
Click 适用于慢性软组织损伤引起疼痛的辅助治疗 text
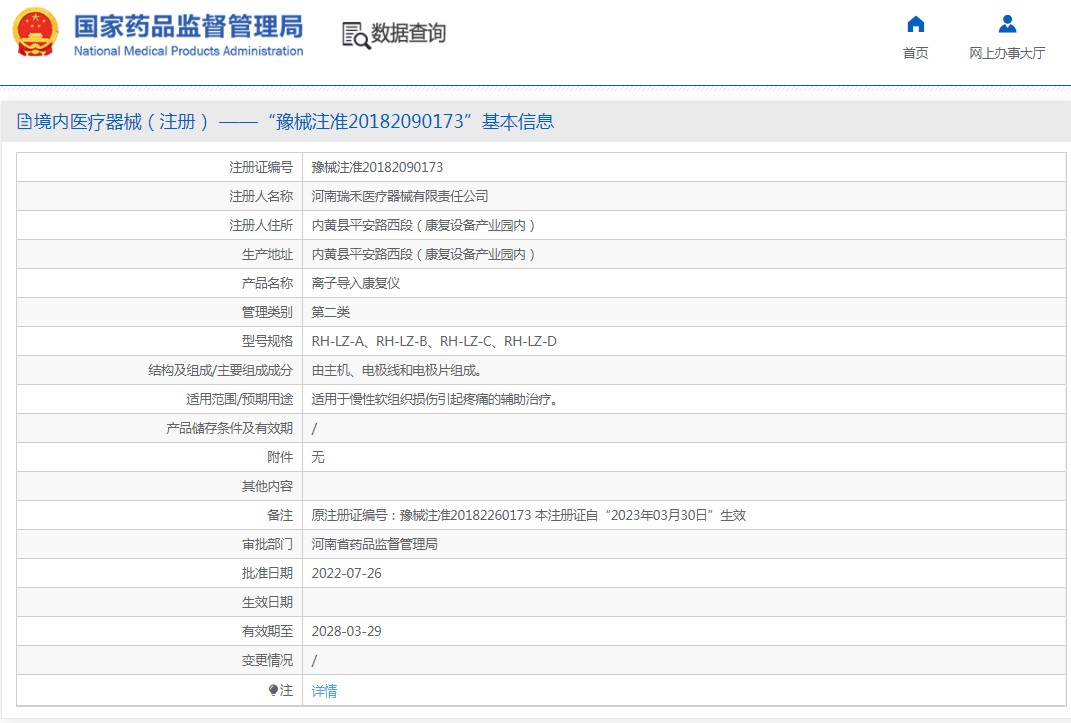coord(434,399)
